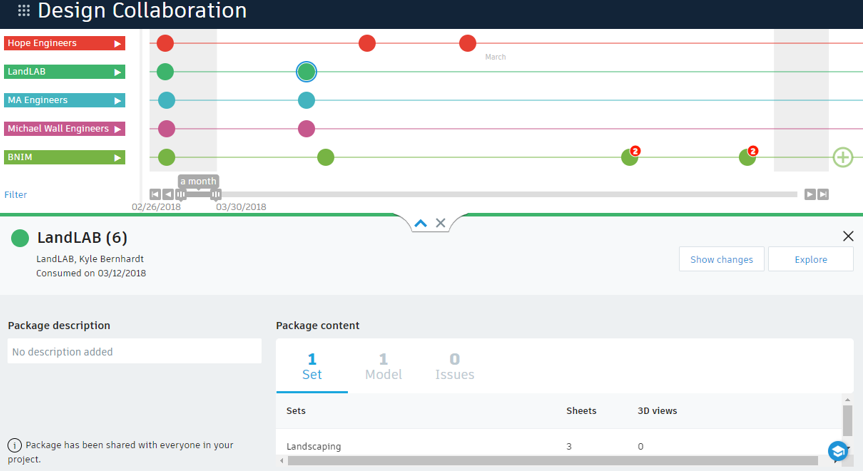
Task: Select second BNIM package dot
Action: click(x=326, y=157)
